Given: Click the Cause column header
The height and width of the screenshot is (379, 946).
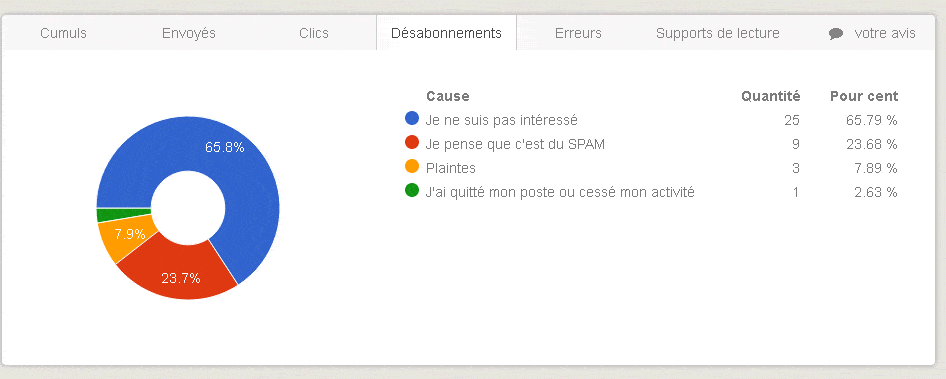Looking at the screenshot, I should point(448,96).
